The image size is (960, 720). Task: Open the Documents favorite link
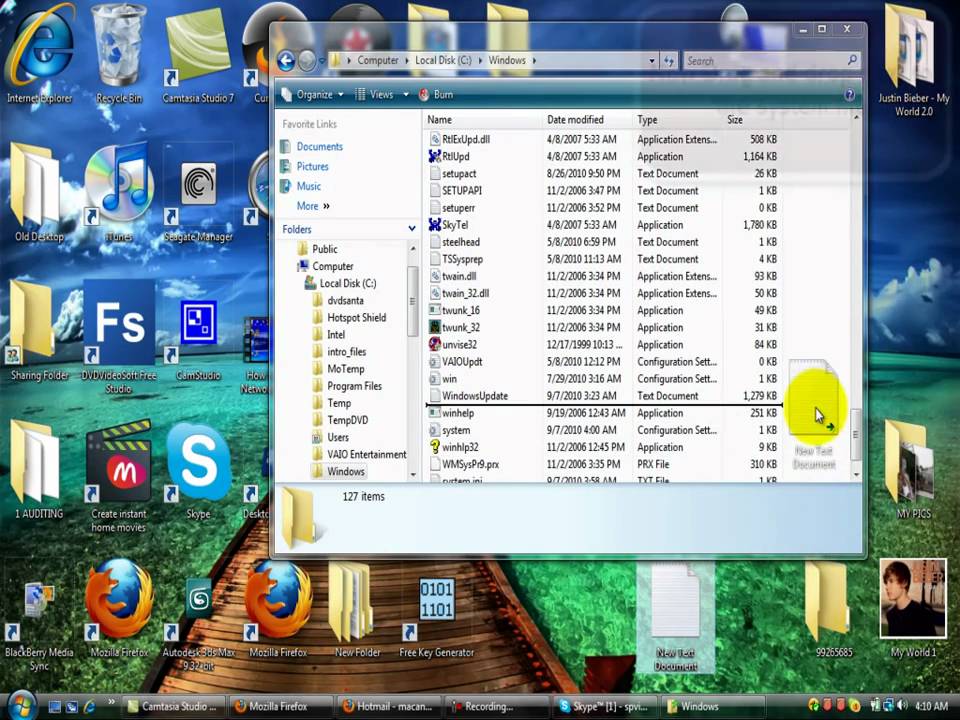point(319,146)
